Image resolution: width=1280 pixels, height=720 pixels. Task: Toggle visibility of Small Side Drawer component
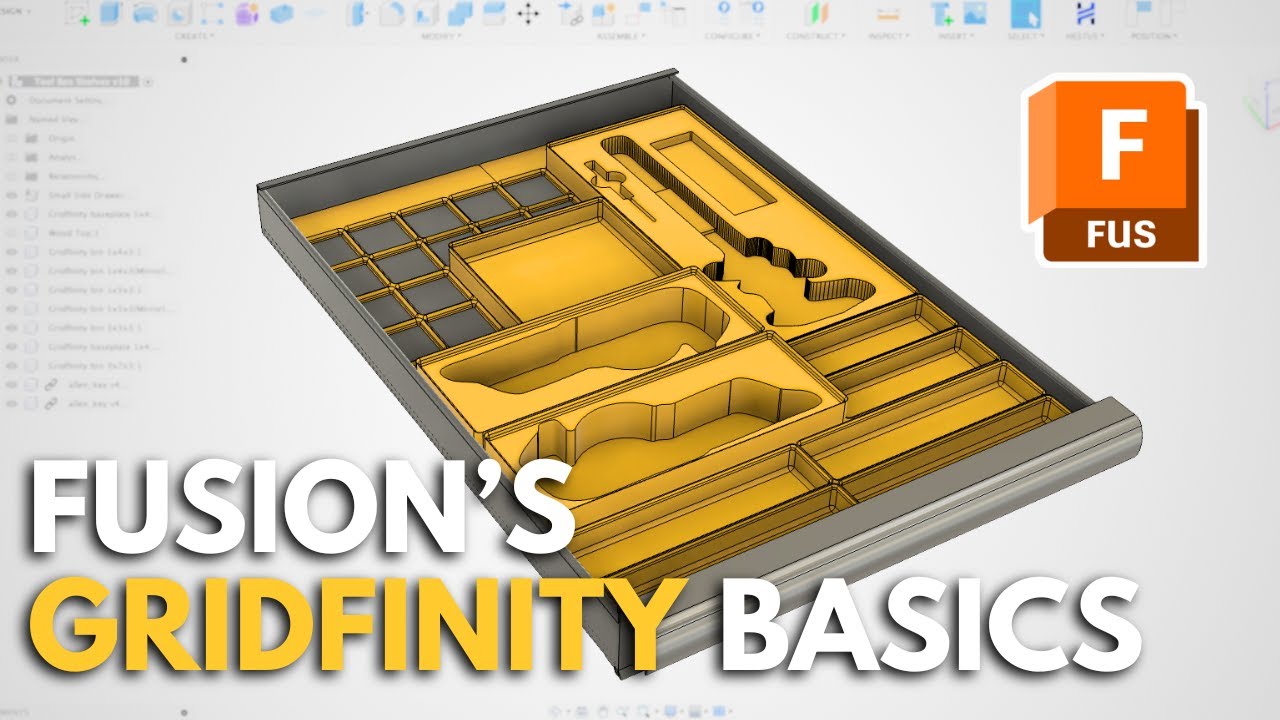pyautogui.click(x=11, y=196)
